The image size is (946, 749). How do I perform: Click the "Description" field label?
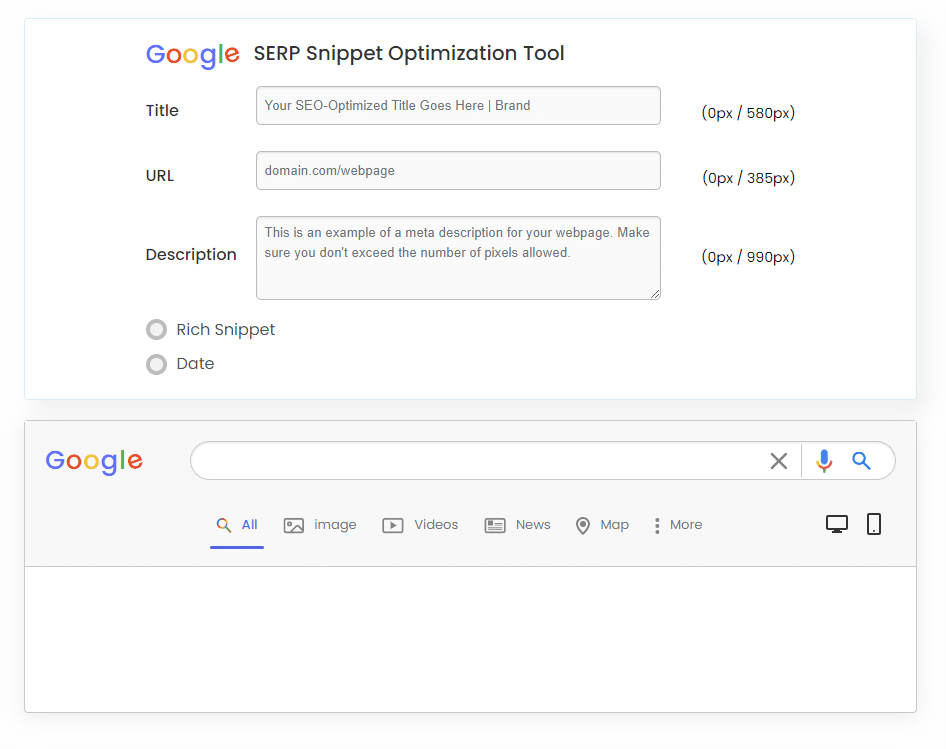[x=191, y=255]
